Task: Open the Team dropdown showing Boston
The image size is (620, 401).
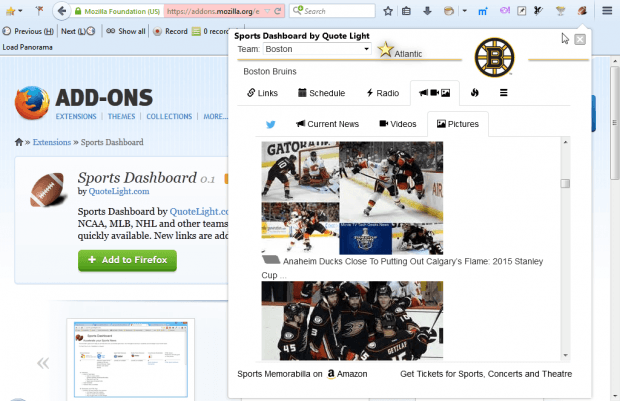Action: click(x=317, y=49)
